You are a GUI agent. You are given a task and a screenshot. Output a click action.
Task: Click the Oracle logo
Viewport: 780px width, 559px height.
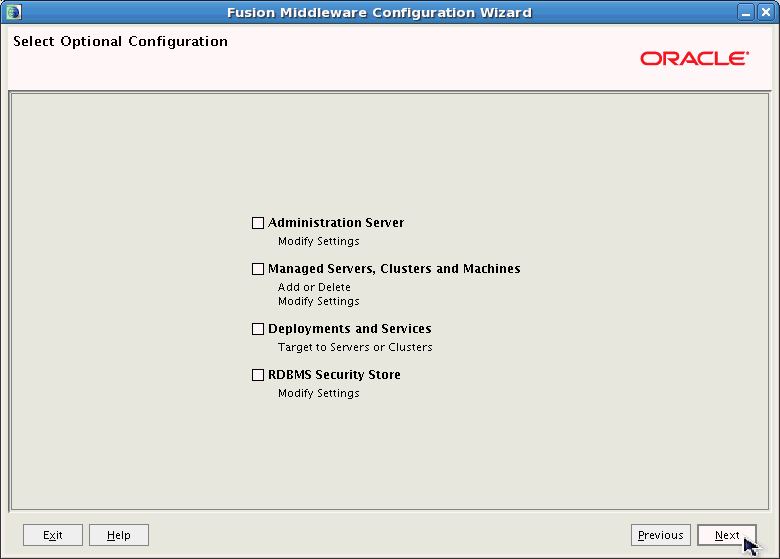click(694, 58)
